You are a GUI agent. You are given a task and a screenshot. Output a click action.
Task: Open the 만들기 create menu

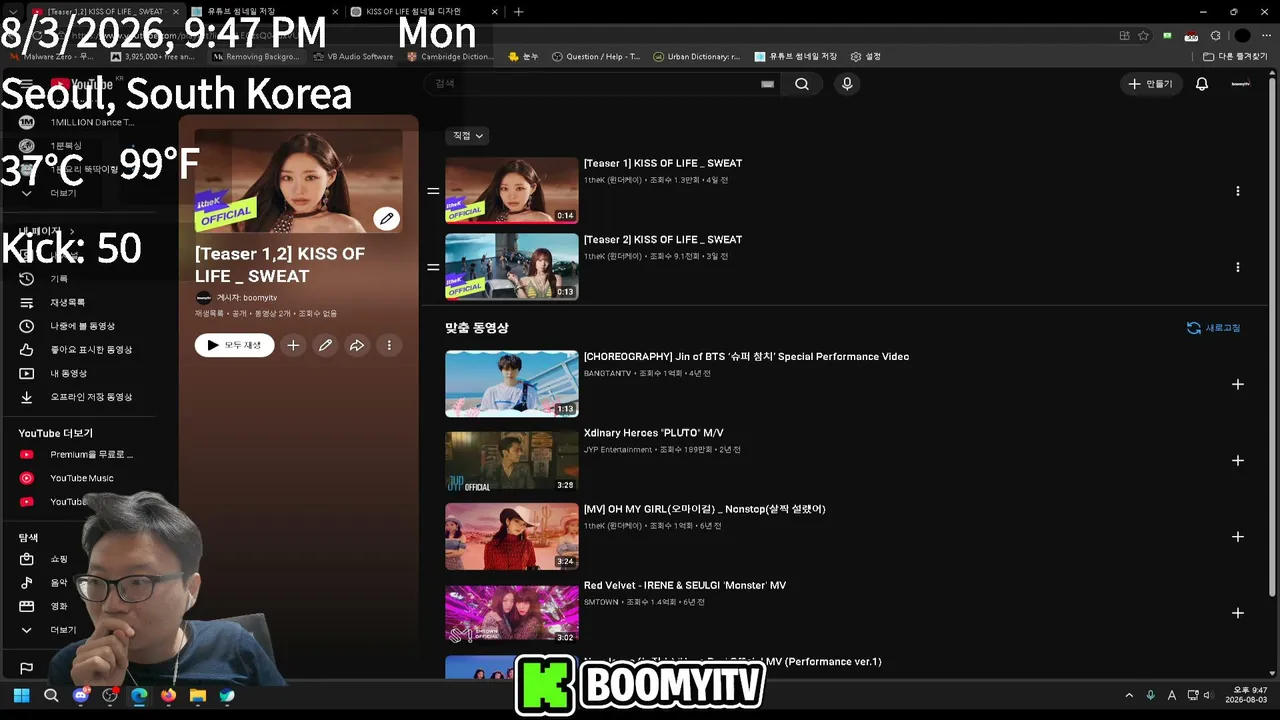(x=1150, y=84)
